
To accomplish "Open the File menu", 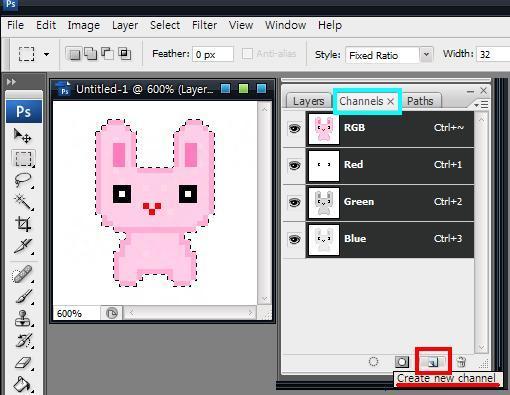I will tap(15, 25).
